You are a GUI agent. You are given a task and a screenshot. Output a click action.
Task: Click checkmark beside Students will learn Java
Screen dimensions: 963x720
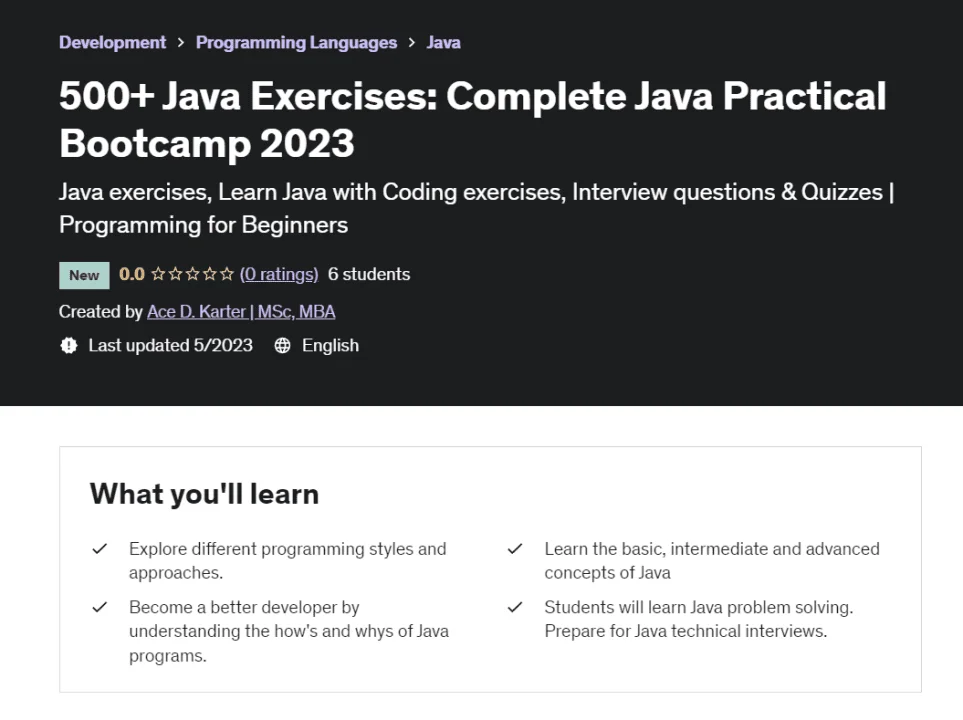[x=515, y=607]
